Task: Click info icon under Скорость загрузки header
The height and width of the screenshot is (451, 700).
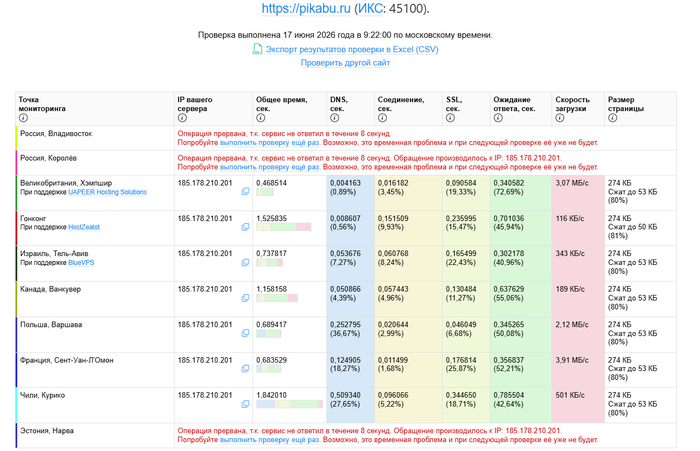Action: coord(560,118)
